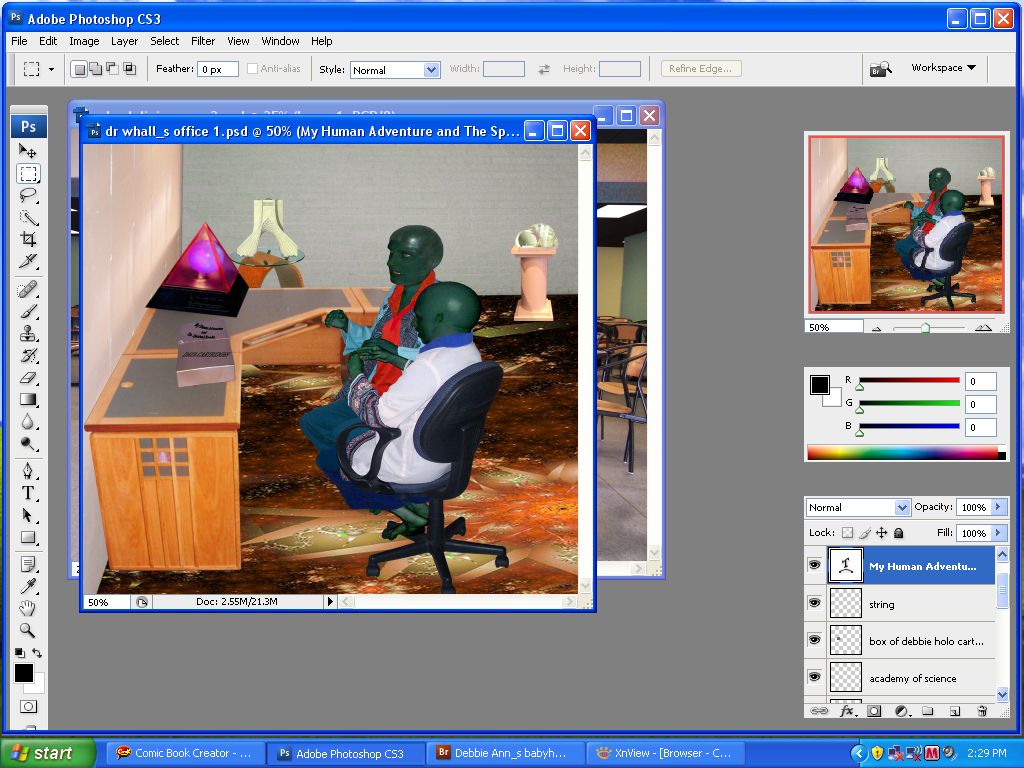Open the Filter menu
1024x768 pixels.
pyautogui.click(x=203, y=41)
